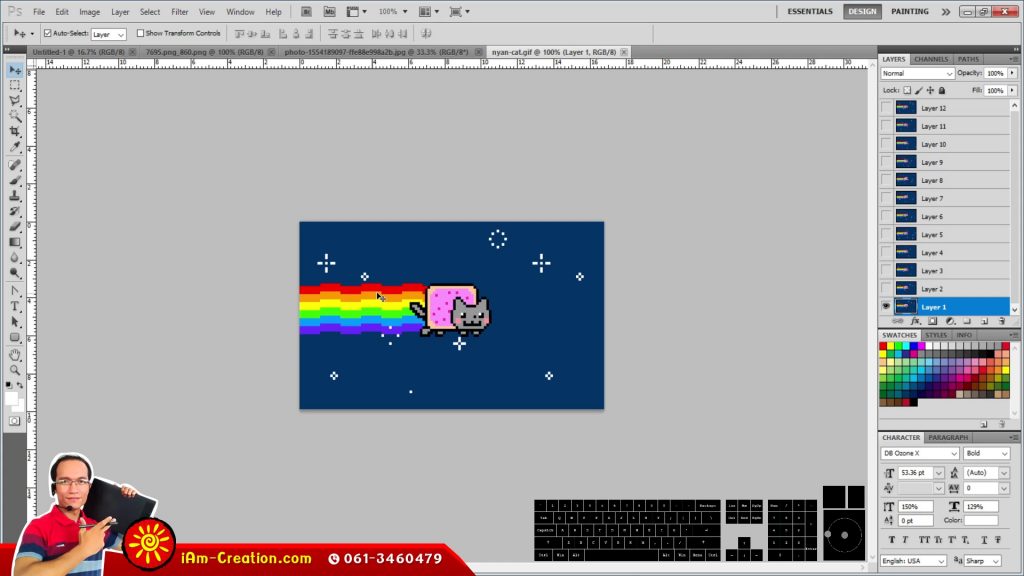Pick the red swatch in Swatches panel
1024x576 pixels.
coord(883,346)
